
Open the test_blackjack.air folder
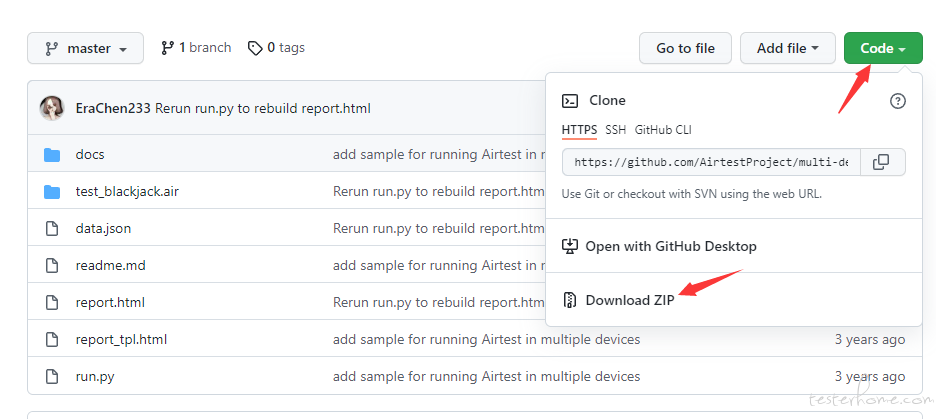127,192
